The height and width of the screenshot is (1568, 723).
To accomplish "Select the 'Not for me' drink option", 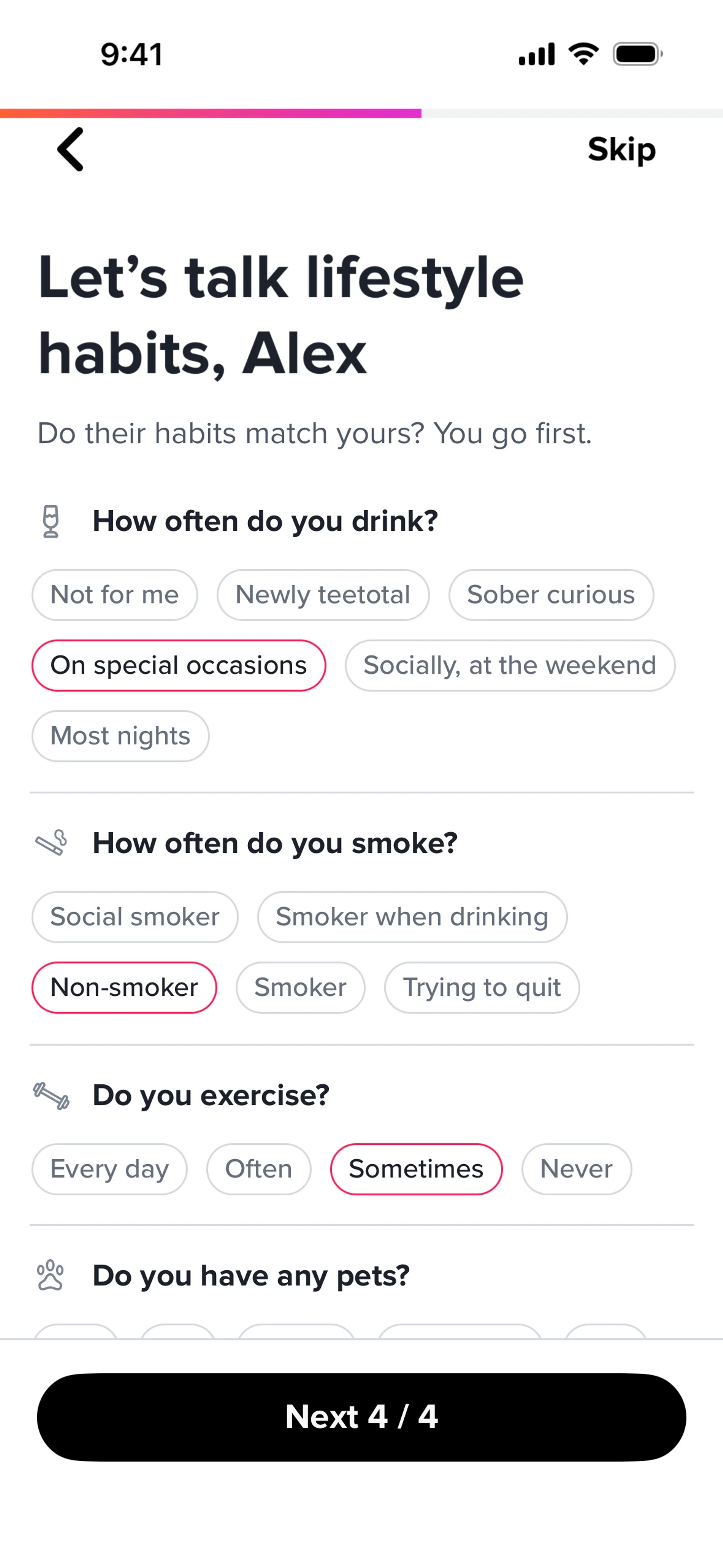I will [115, 595].
